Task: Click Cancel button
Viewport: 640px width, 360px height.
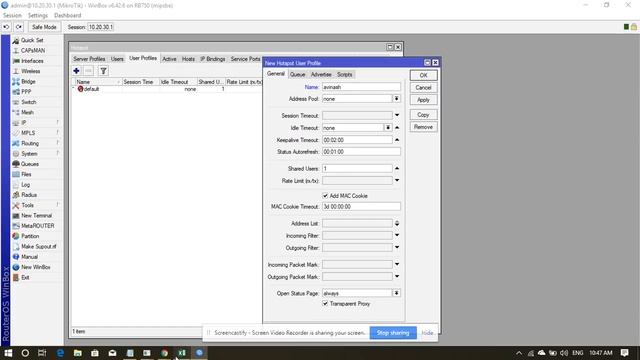Action: click(423, 87)
